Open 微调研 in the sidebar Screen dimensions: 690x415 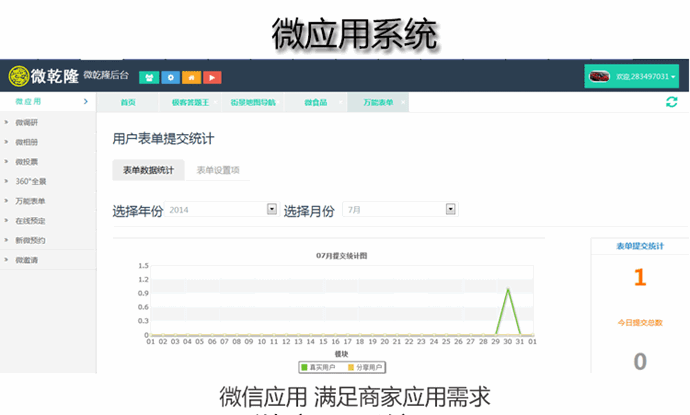click(27, 122)
